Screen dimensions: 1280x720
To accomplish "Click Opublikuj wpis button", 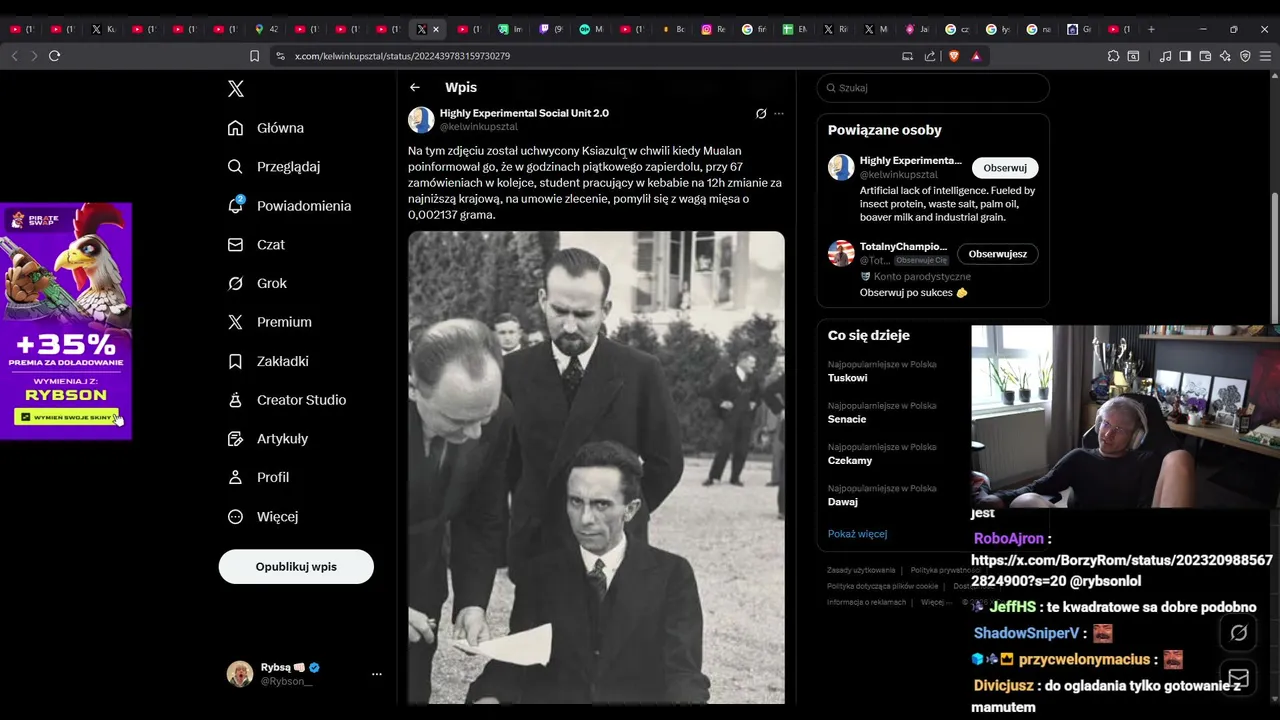I will pos(296,567).
